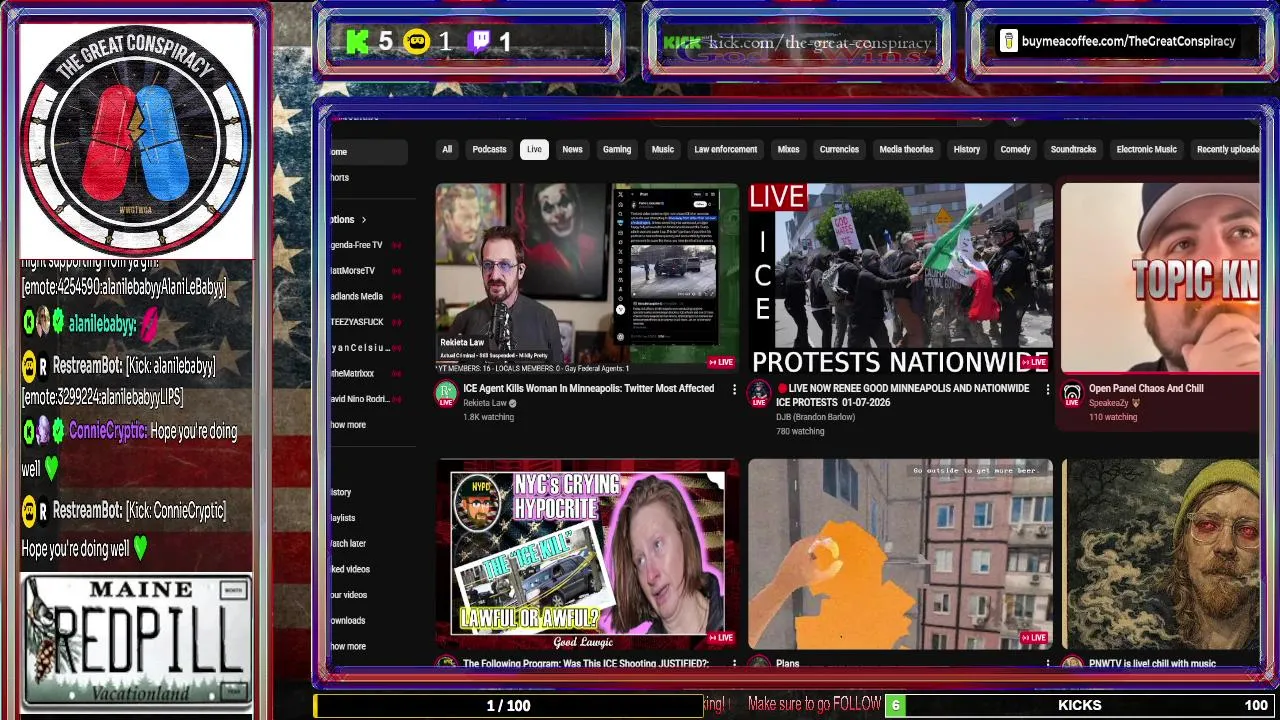1280x720 pixels.
Task: Select the All filter chip
Action: click(447, 149)
